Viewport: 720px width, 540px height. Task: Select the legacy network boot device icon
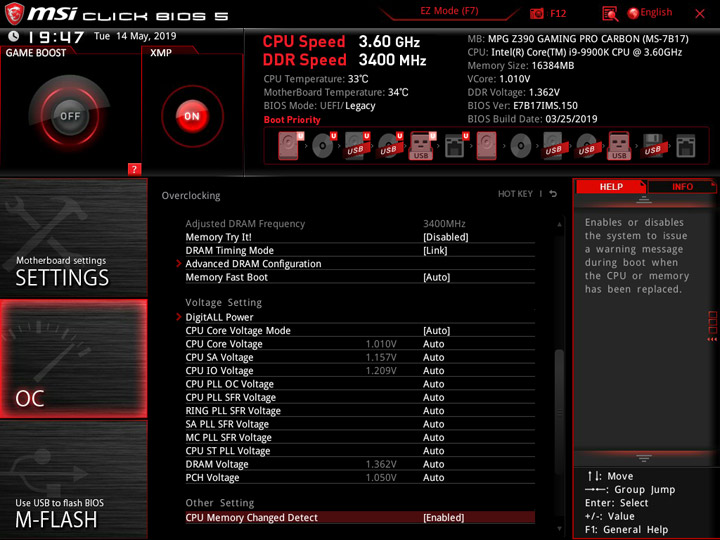[x=686, y=146]
